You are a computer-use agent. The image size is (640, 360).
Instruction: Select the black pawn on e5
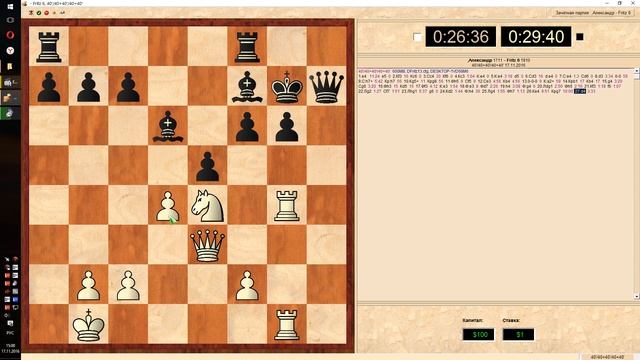(x=207, y=166)
